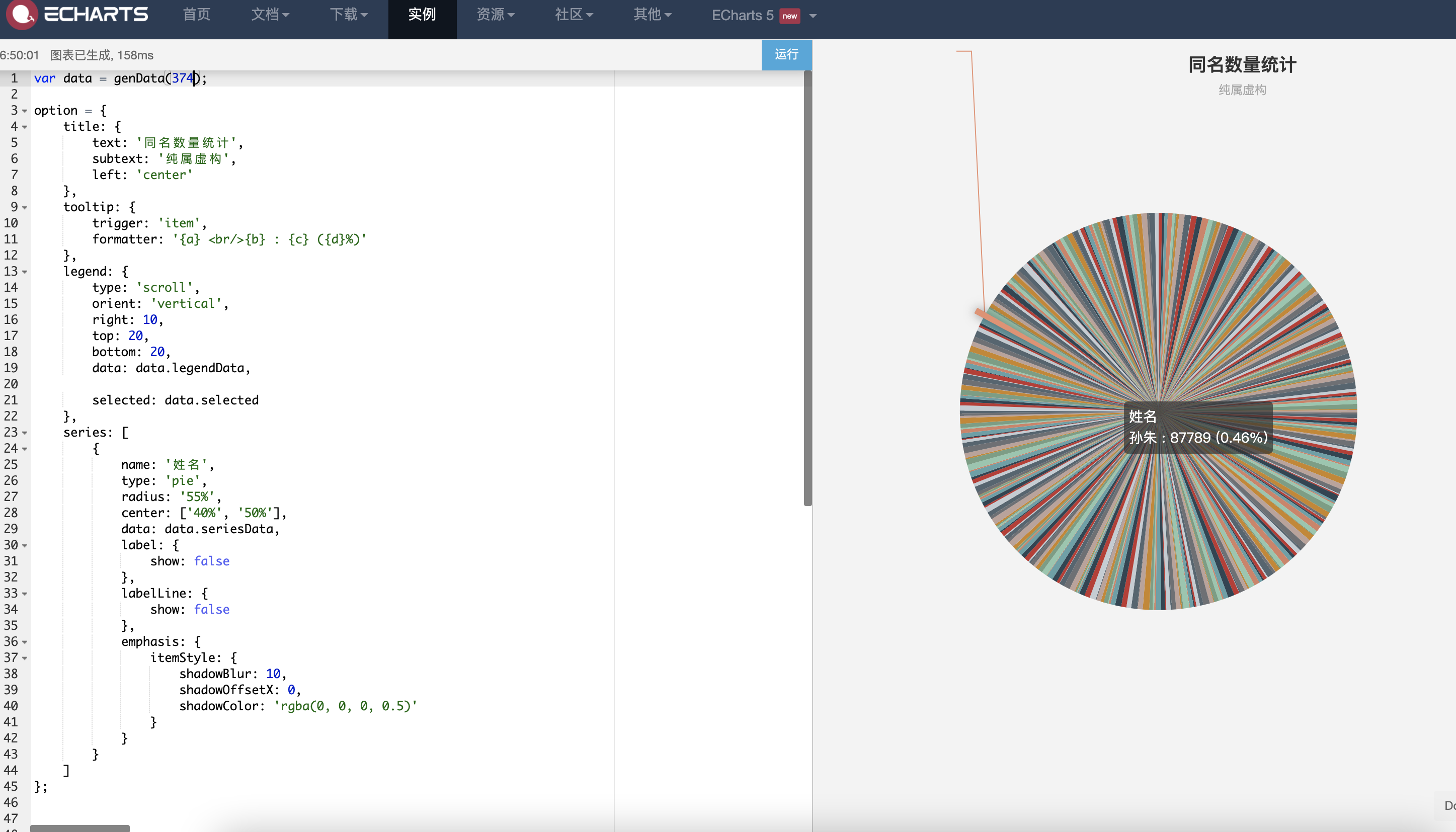Open the 社区 menu

tap(574, 14)
